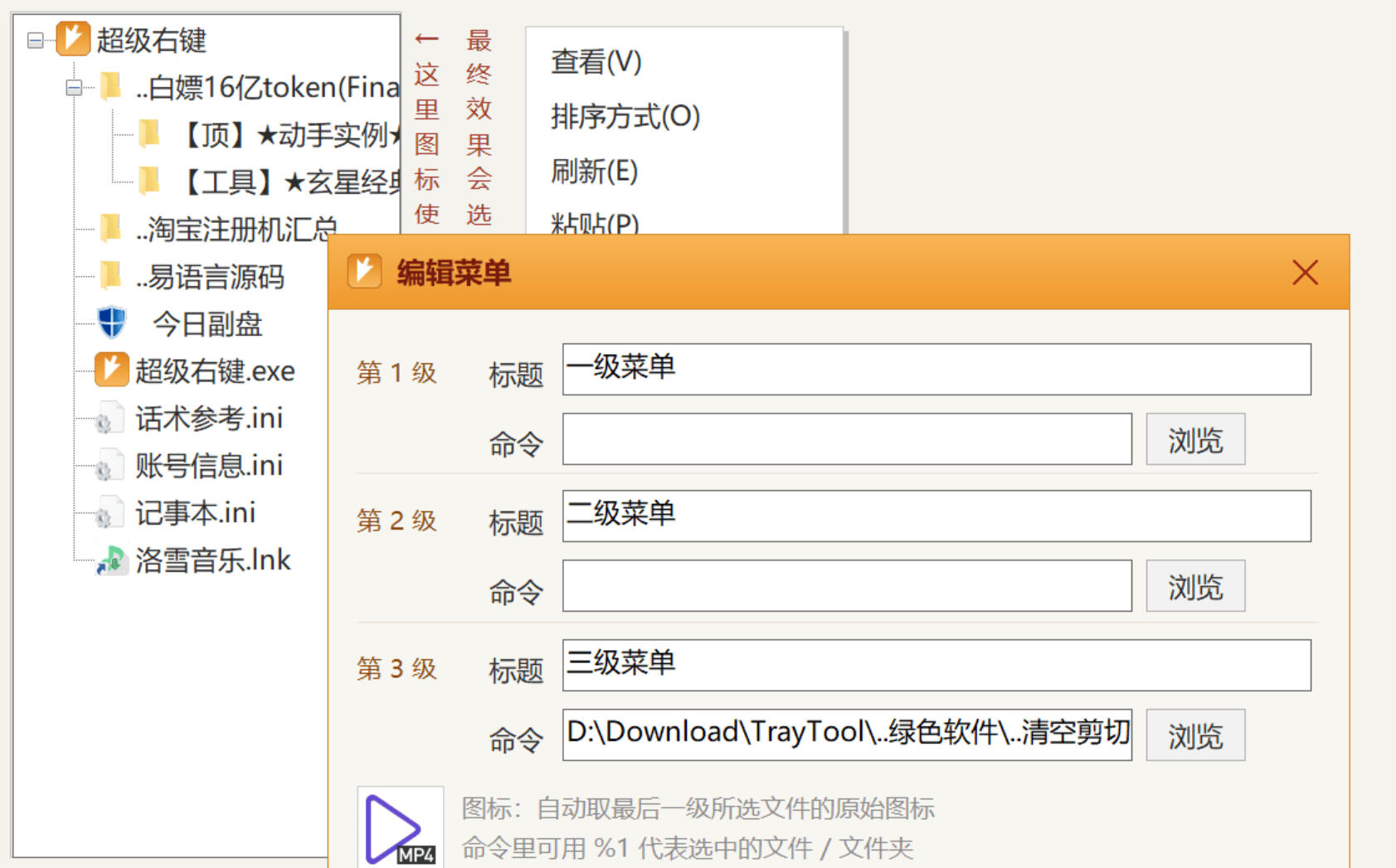Click the 记事本.ini file icon

tap(108, 512)
